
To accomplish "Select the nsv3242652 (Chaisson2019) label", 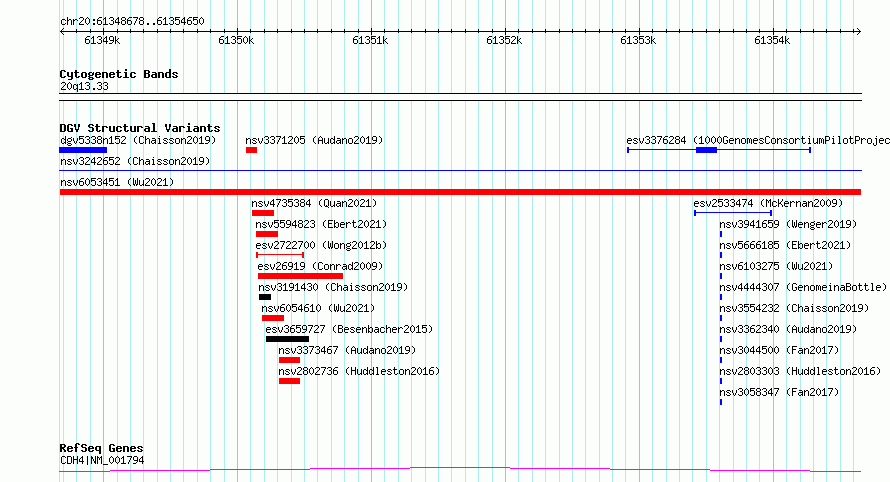I will pos(135,161).
